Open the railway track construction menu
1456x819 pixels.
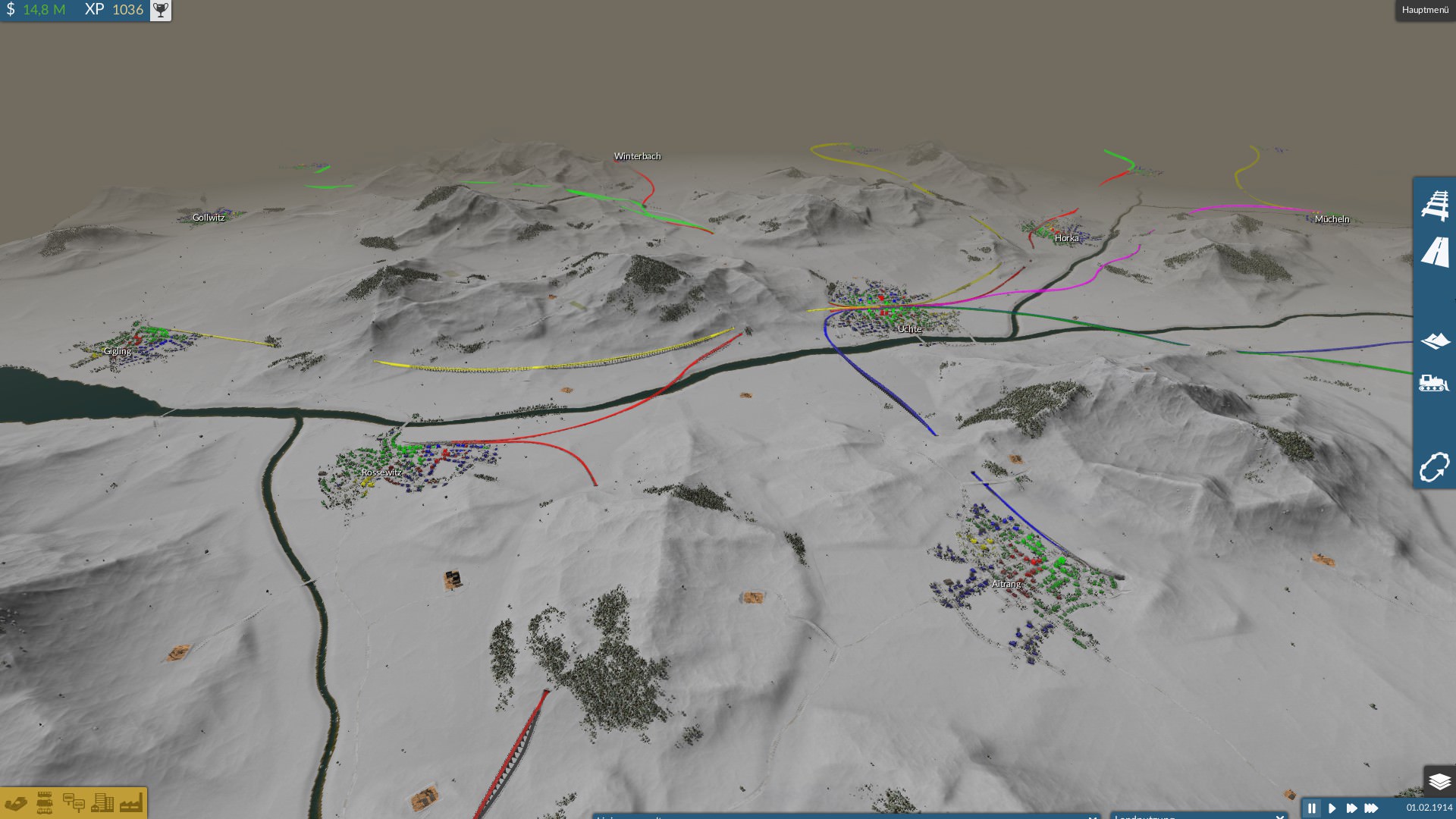1434,205
